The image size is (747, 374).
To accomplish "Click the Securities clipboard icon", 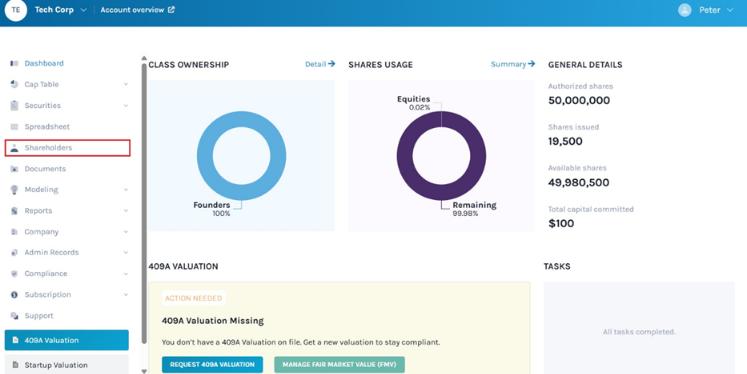I will [14, 105].
